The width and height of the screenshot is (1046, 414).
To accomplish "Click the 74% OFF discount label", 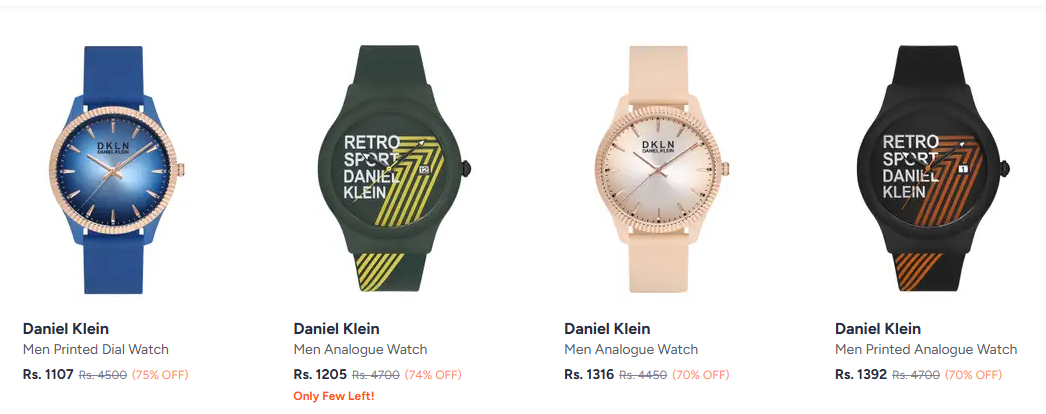I will tap(433, 375).
